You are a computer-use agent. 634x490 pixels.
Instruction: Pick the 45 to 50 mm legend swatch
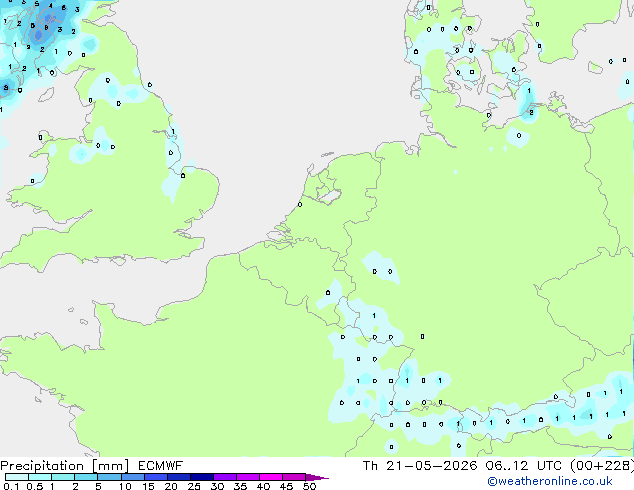coord(294,477)
